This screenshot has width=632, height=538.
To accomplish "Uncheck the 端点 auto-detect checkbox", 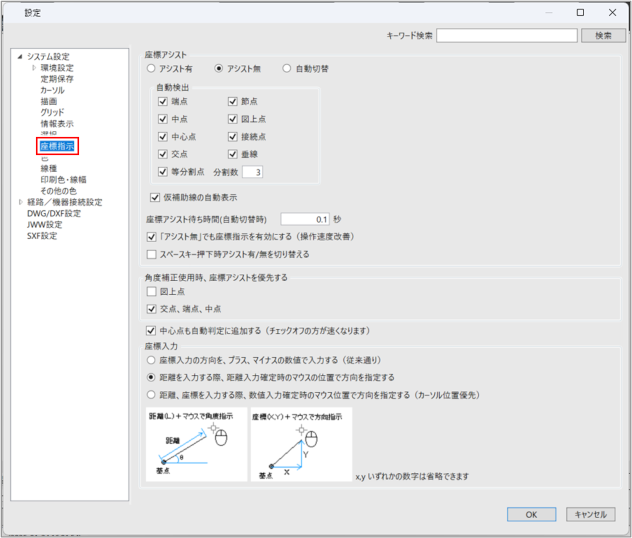I will point(163,102).
